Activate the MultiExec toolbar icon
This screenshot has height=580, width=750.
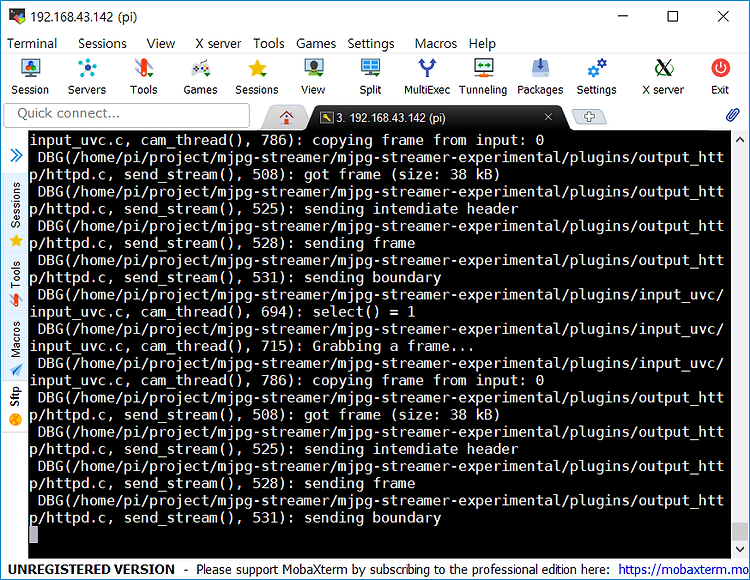point(427,77)
